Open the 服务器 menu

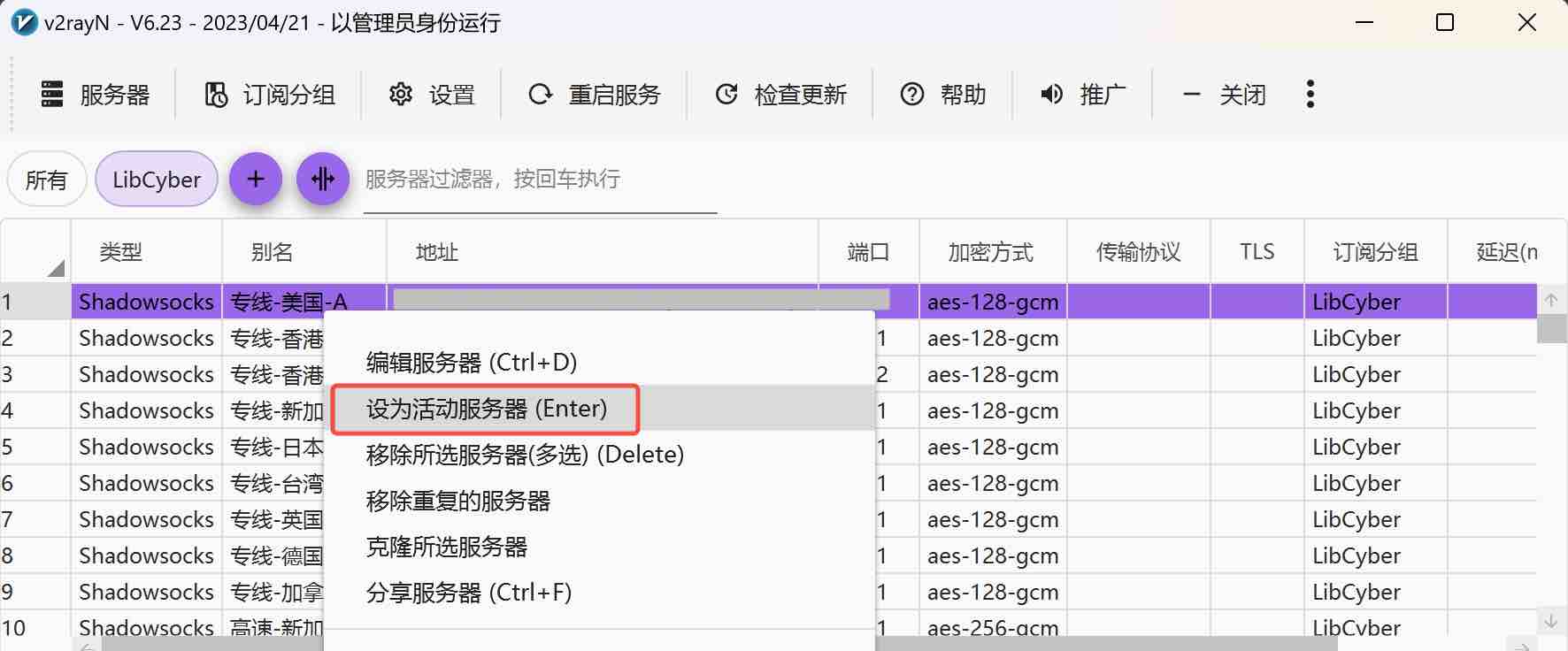[96, 95]
